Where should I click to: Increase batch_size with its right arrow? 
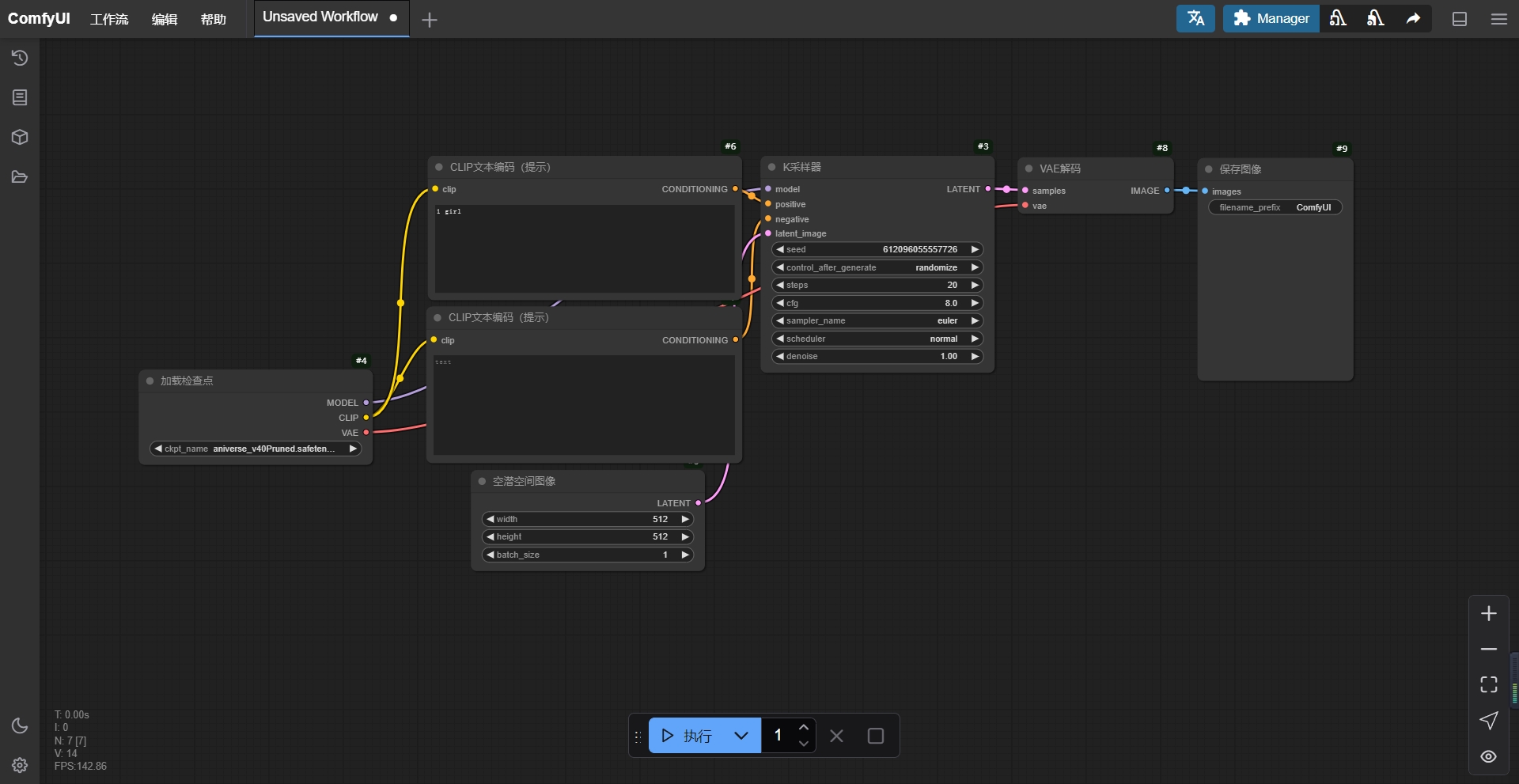tap(685, 555)
